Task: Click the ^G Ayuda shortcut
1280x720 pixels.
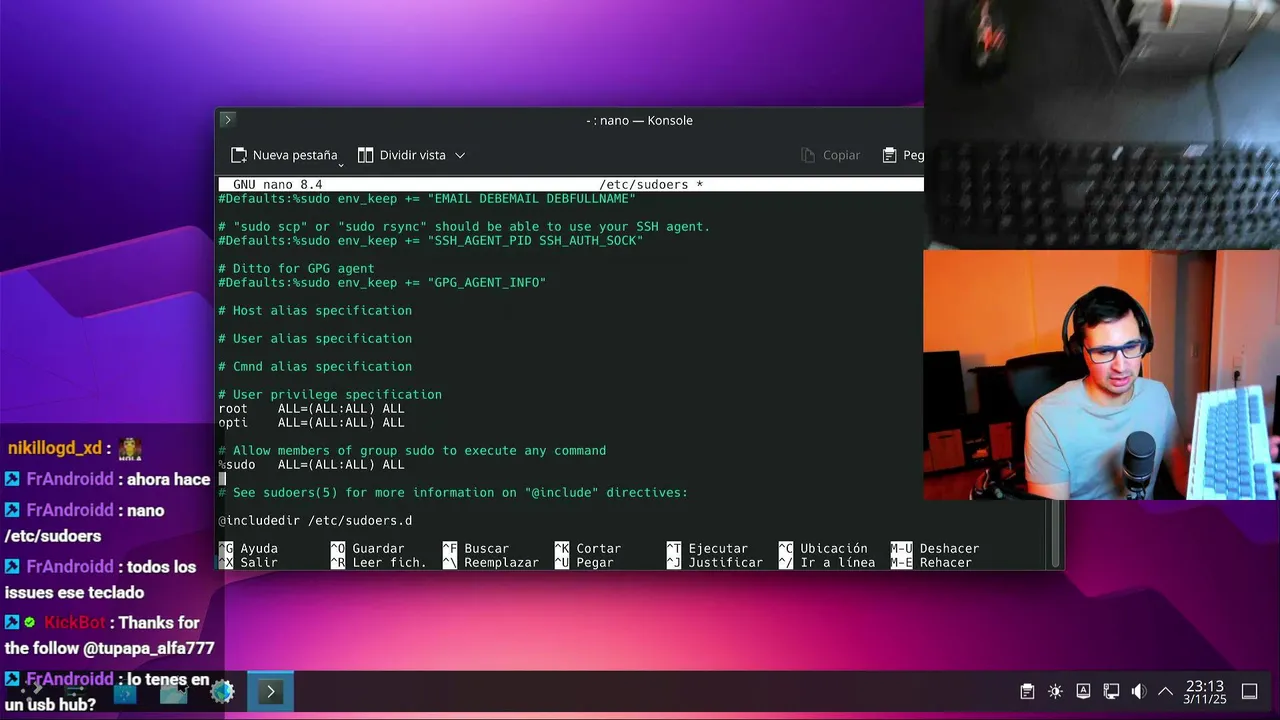Action: pos(248,549)
